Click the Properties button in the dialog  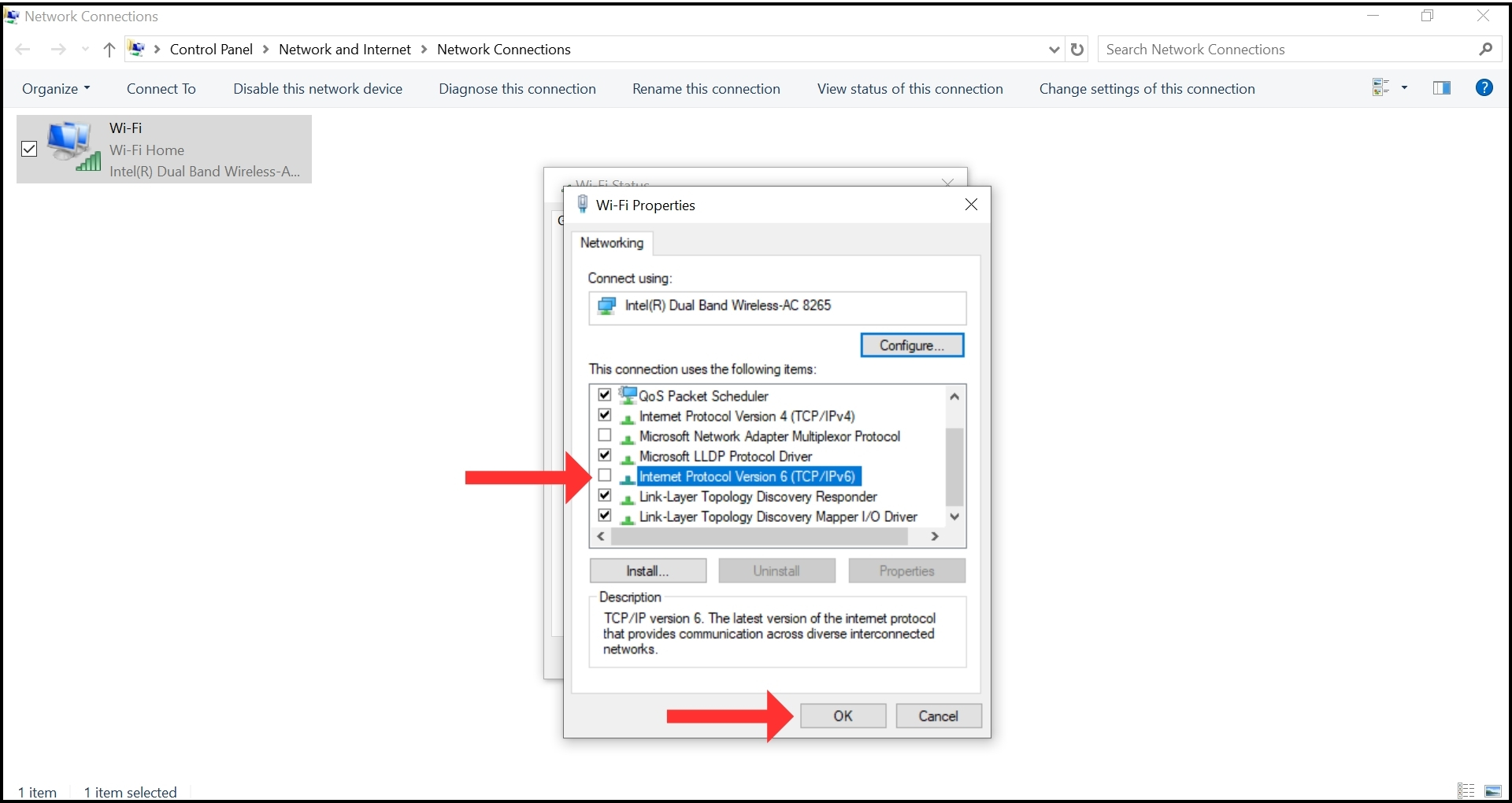(906, 571)
